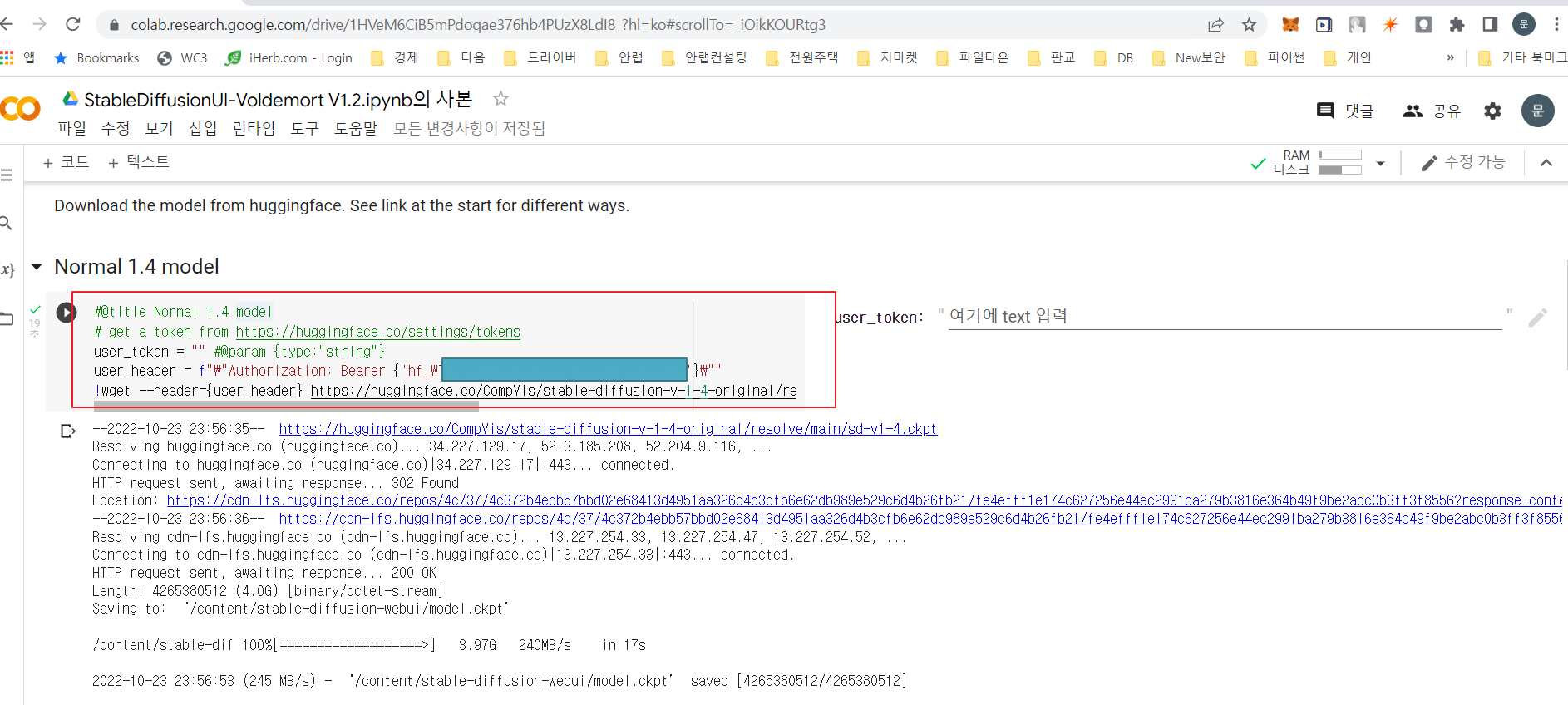1568x705 pixels.
Task: Open the huggingface.co/settings/tokens link
Action: tap(378, 332)
